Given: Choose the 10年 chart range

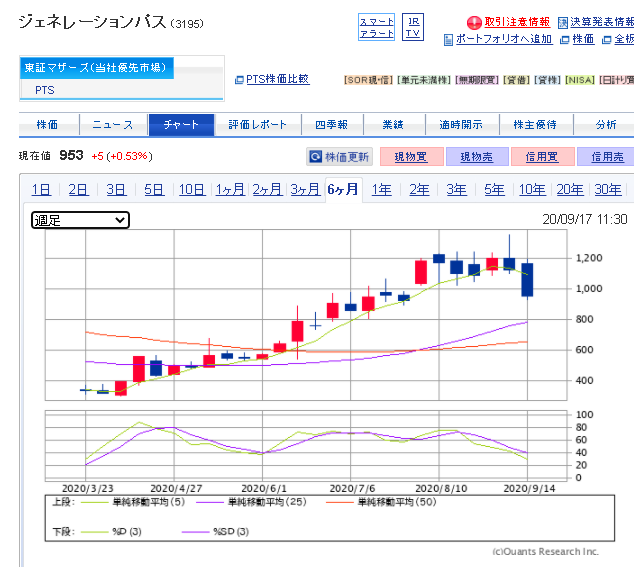Looking at the screenshot, I should tap(532, 190).
